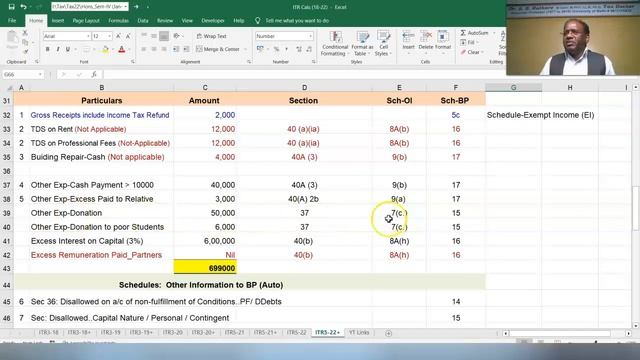Add a new sheet using the plus icon
Viewport: 640px width, 360px height.
pyautogui.click(x=389, y=333)
